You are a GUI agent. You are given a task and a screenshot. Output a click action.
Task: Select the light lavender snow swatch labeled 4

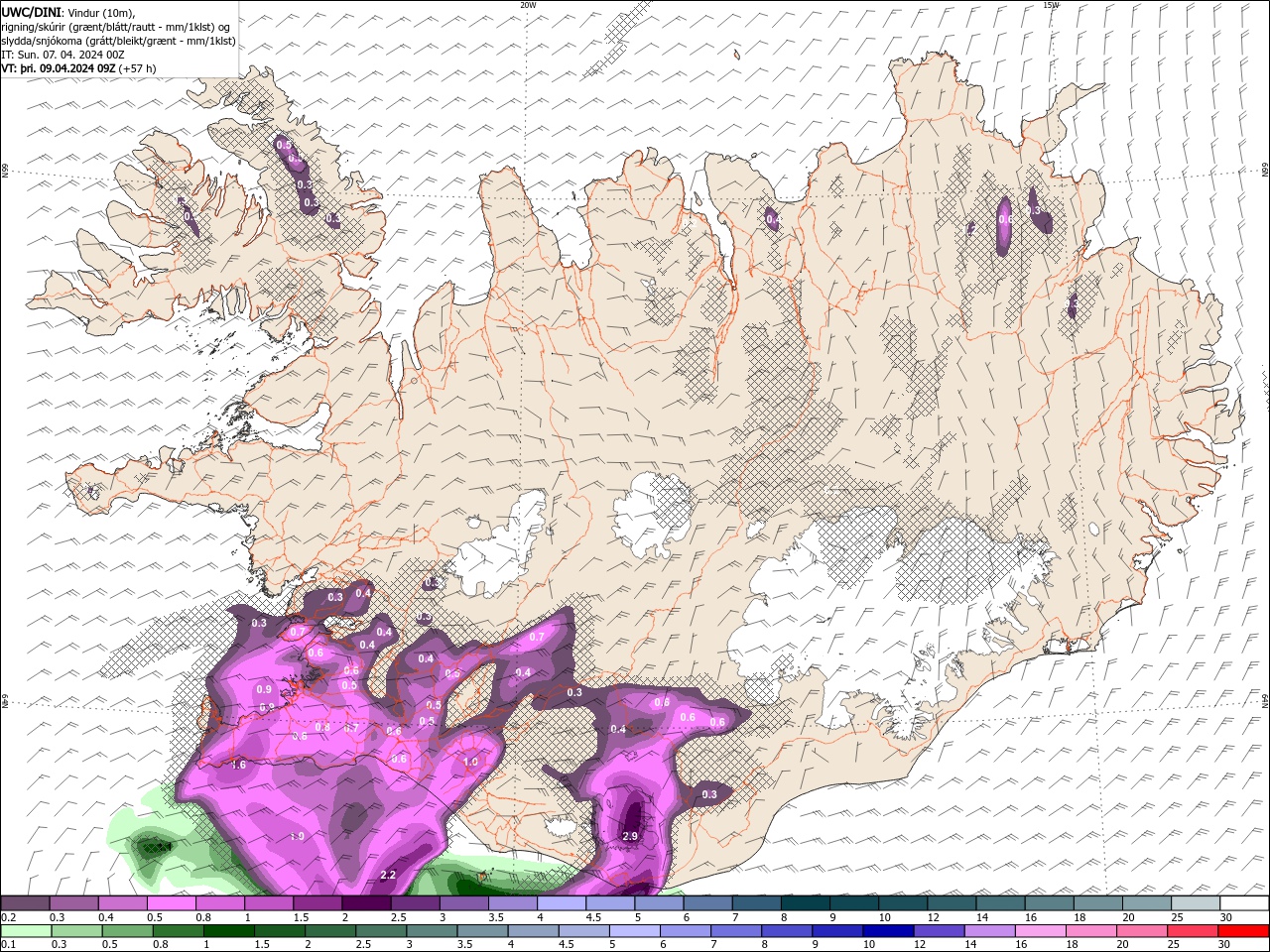[560, 903]
